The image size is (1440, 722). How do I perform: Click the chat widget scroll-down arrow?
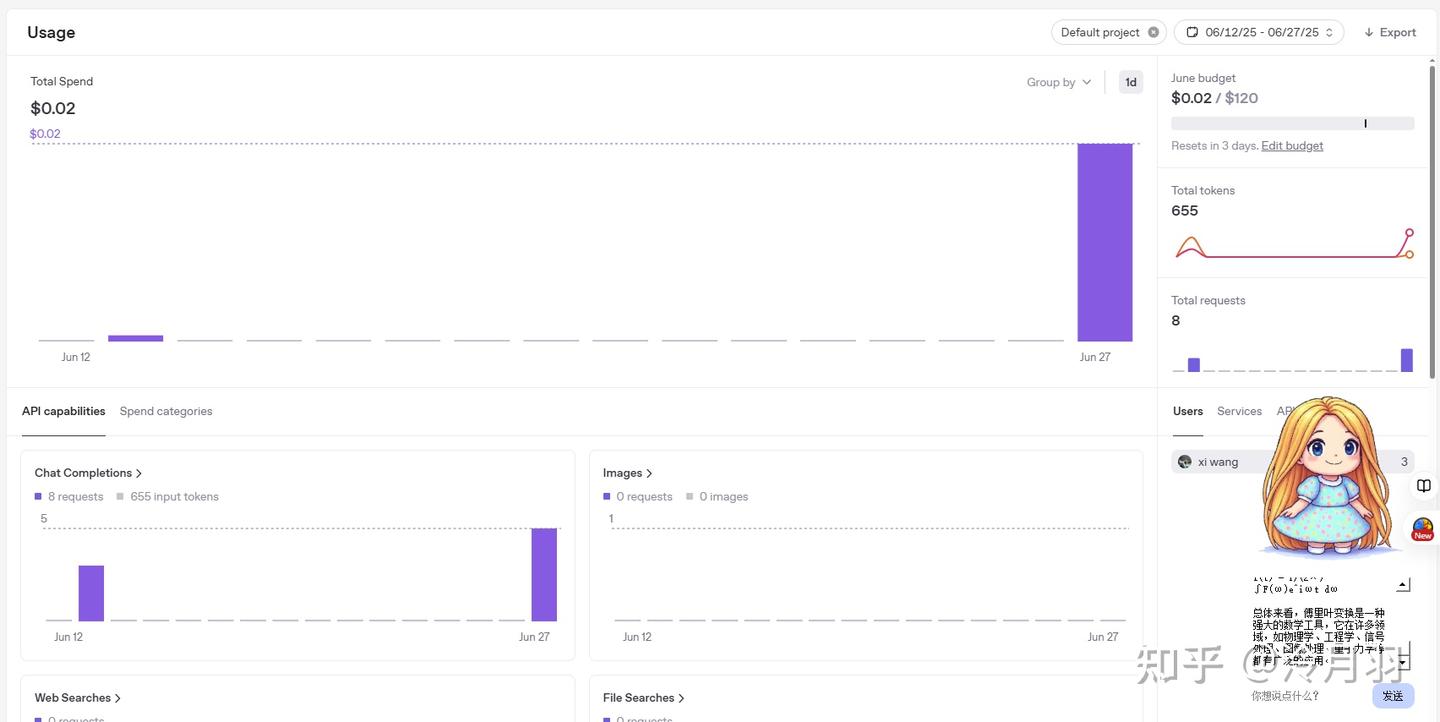tap(1403, 662)
